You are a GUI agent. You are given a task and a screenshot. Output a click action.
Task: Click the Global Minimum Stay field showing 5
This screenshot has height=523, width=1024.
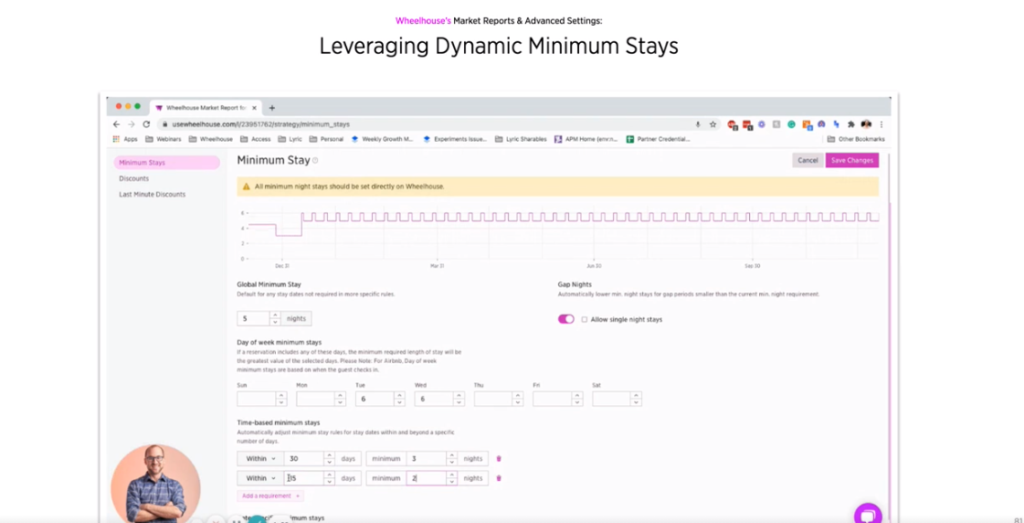(254, 319)
